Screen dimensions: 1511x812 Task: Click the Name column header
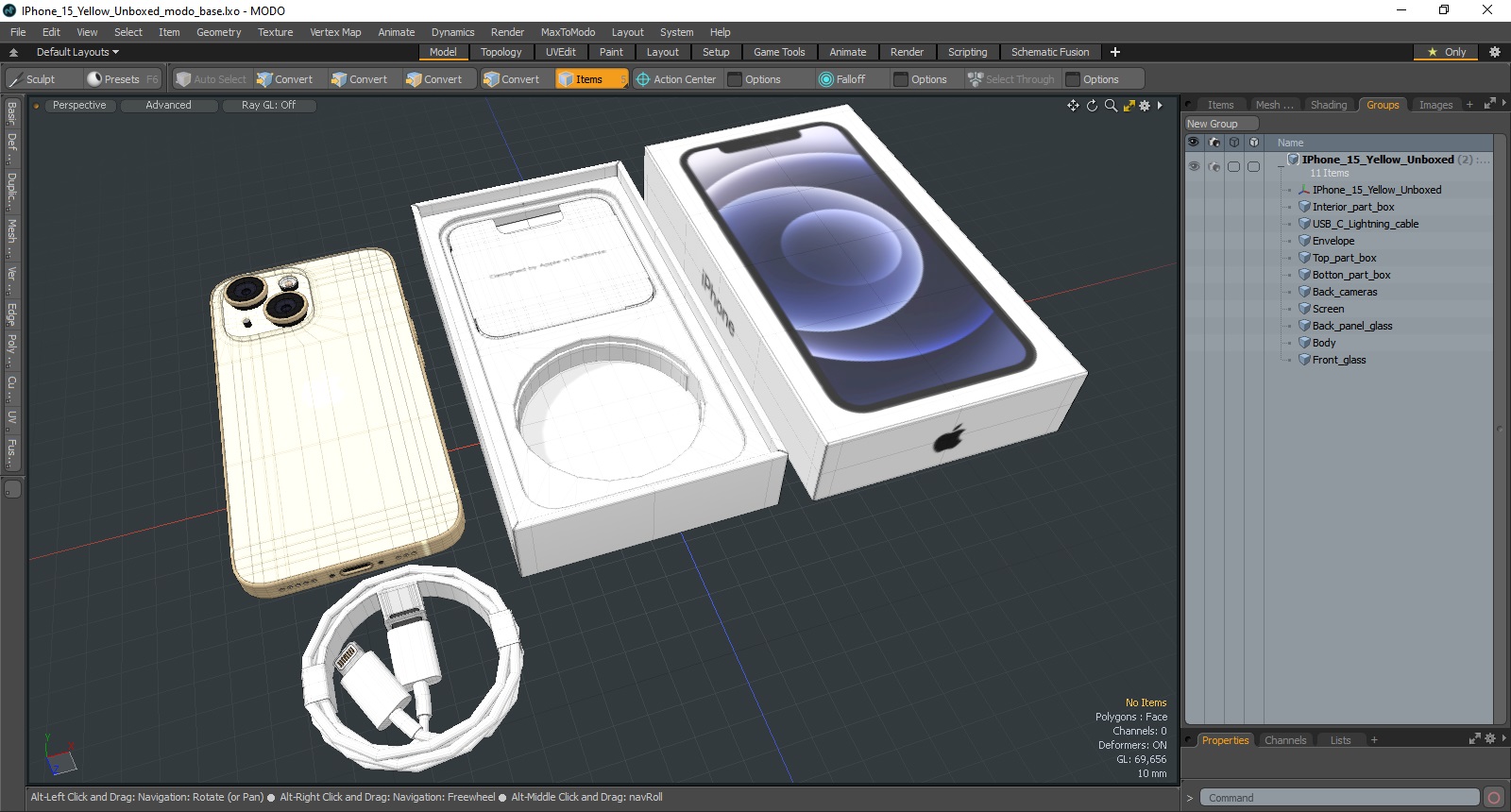(x=1290, y=143)
